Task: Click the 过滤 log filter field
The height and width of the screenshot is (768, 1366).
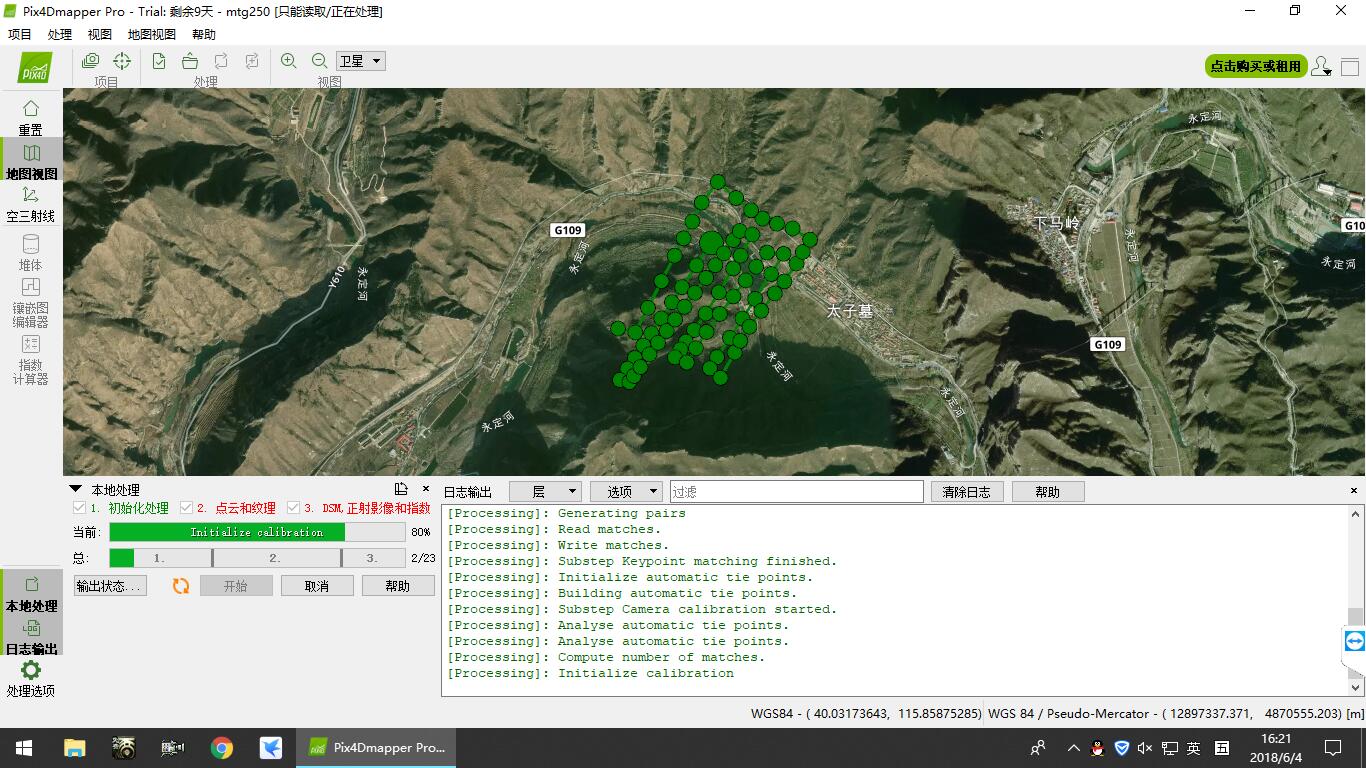Action: point(797,491)
